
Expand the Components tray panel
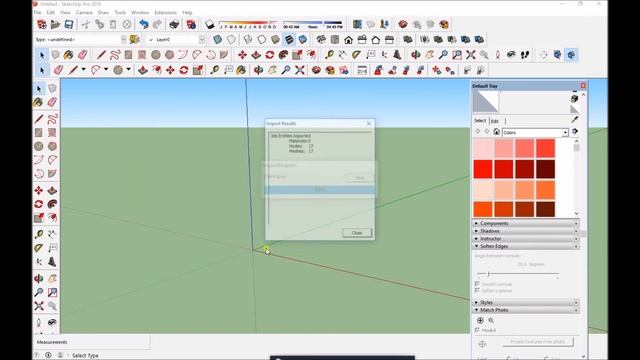point(525,223)
